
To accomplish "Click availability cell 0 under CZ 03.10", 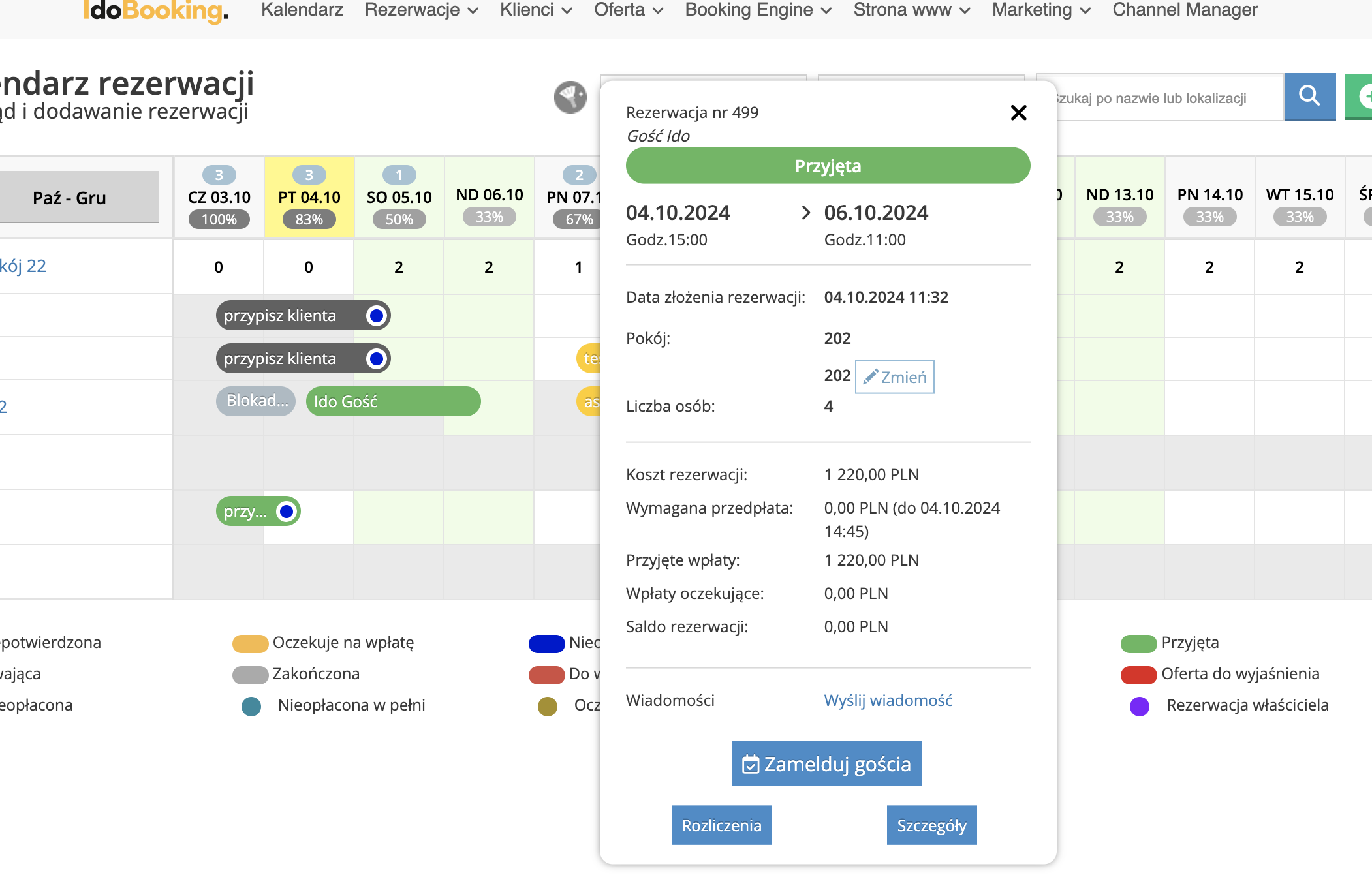I will click(x=219, y=267).
